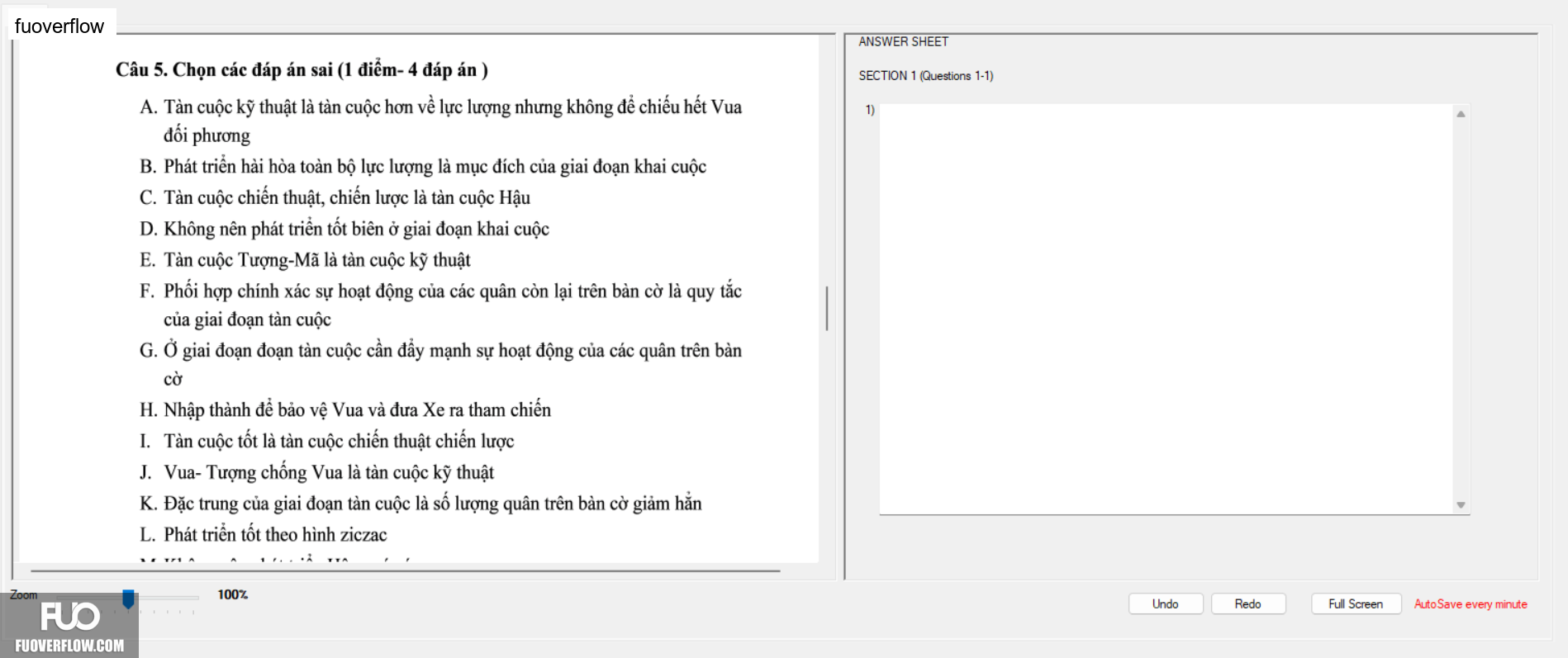The height and width of the screenshot is (658, 1568).
Task: Click option D 'Không nên phát triển tốt biên'
Action: tap(344, 229)
